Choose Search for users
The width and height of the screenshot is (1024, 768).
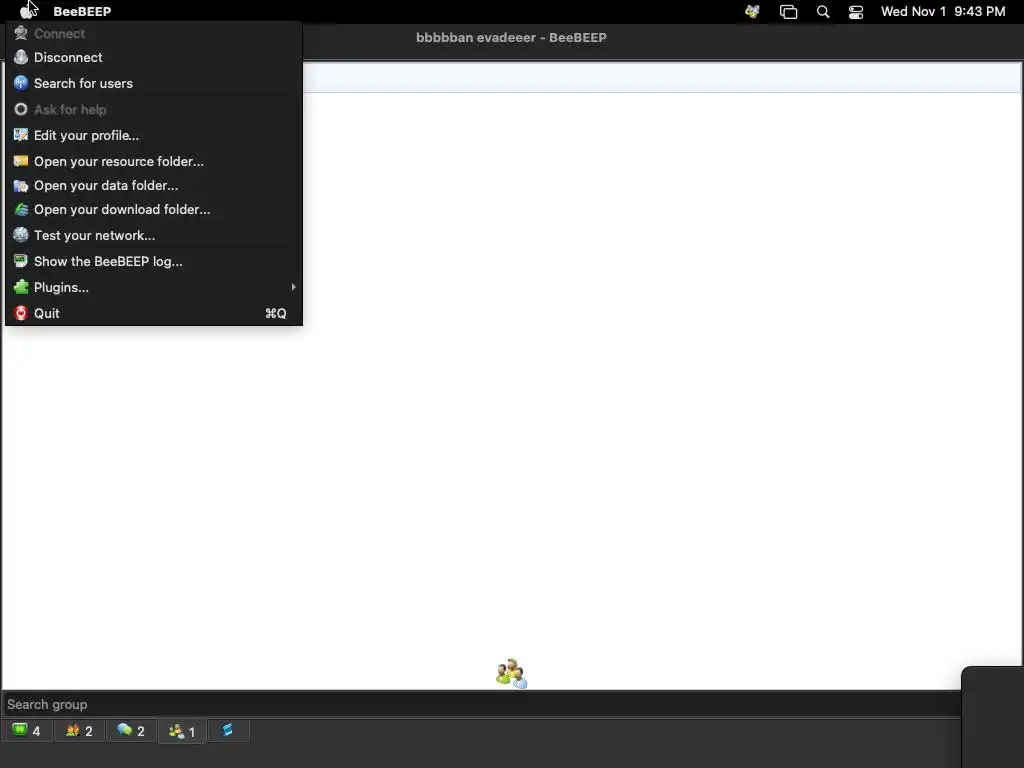coord(153,84)
